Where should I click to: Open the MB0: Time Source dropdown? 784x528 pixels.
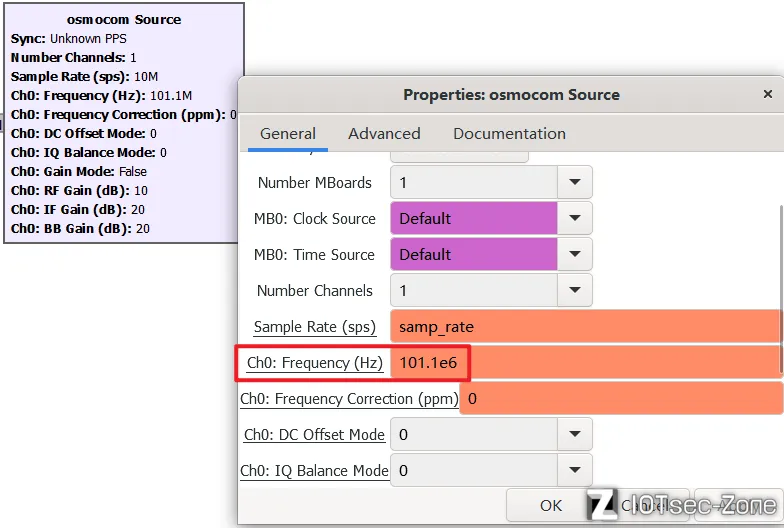575,254
